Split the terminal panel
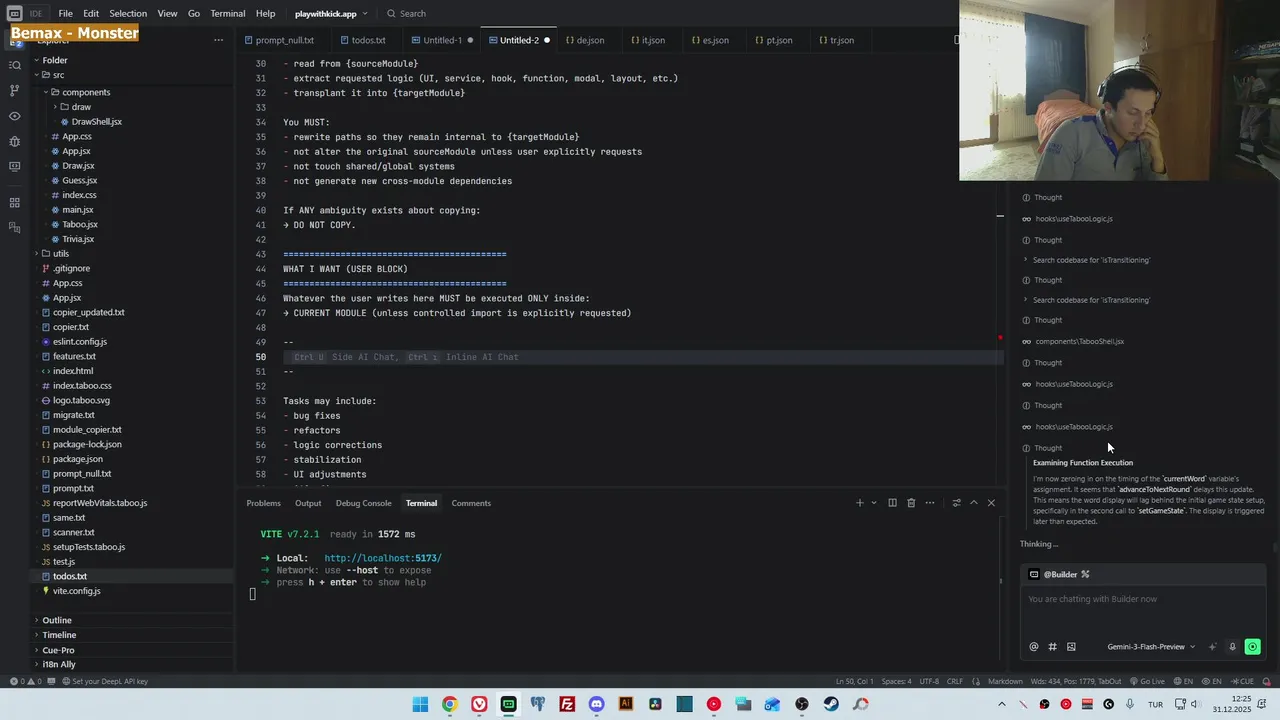Image resolution: width=1280 pixels, height=720 pixels. click(x=892, y=503)
